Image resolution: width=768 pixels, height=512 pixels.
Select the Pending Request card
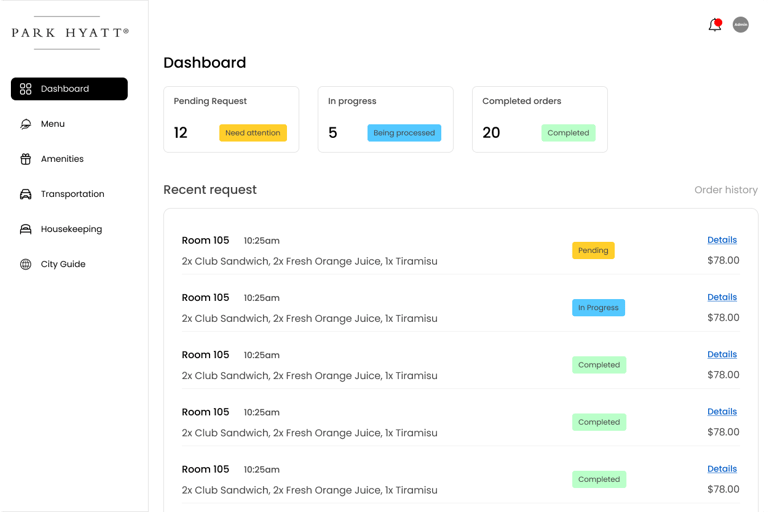[x=231, y=119]
